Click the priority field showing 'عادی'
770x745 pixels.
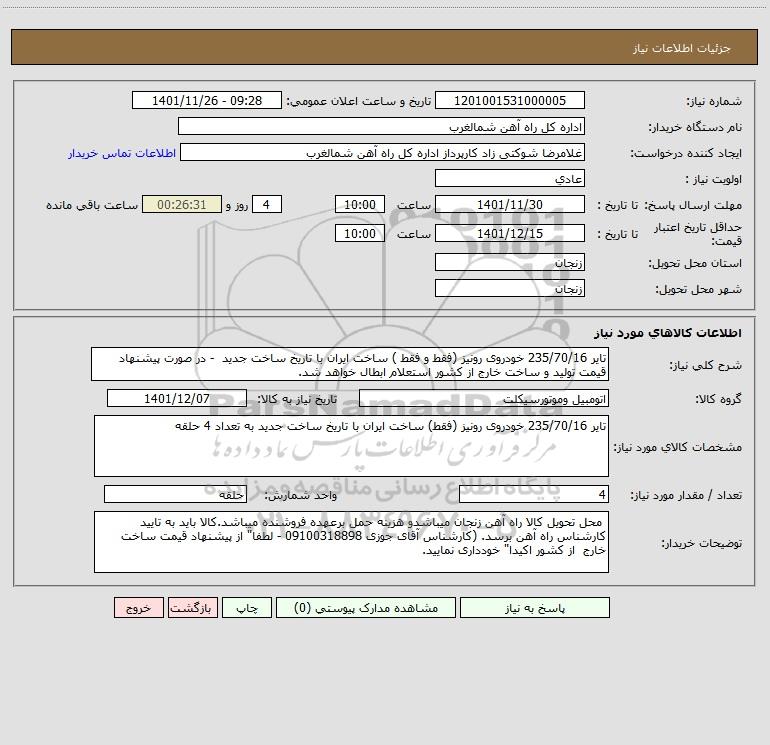click(x=510, y=178)
